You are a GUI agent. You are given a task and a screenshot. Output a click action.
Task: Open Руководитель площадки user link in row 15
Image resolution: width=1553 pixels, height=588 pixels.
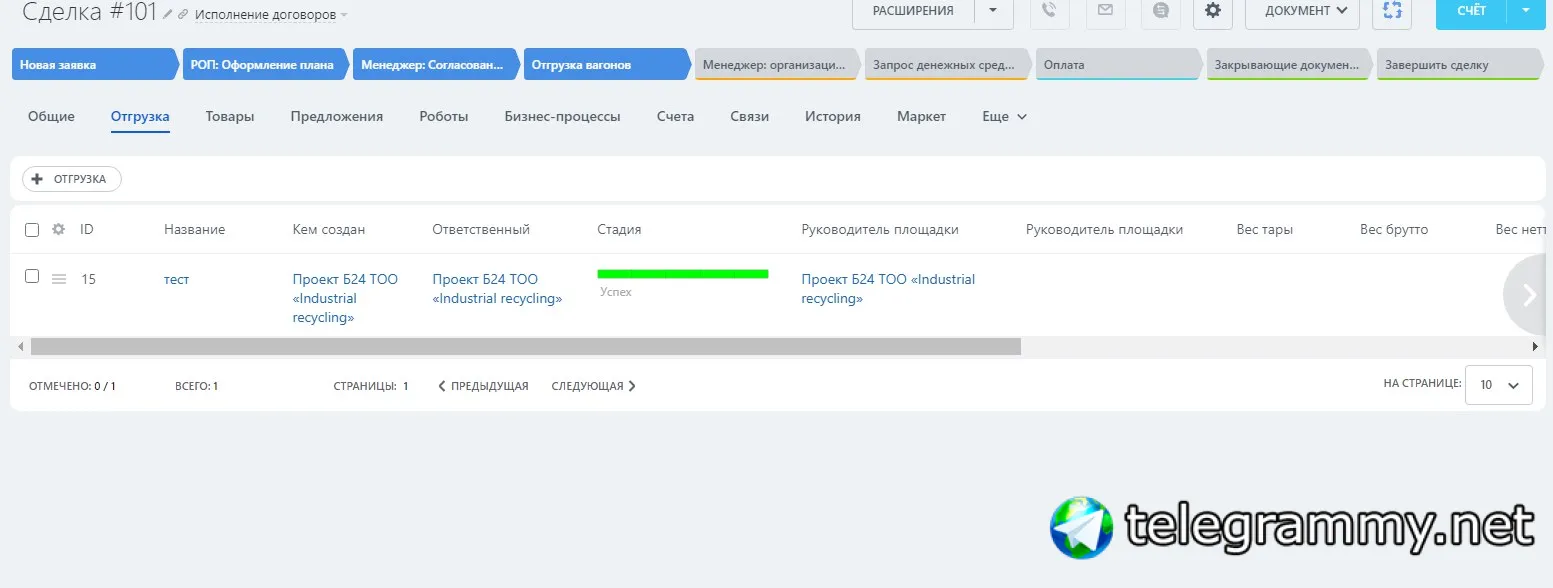(888, 289)
